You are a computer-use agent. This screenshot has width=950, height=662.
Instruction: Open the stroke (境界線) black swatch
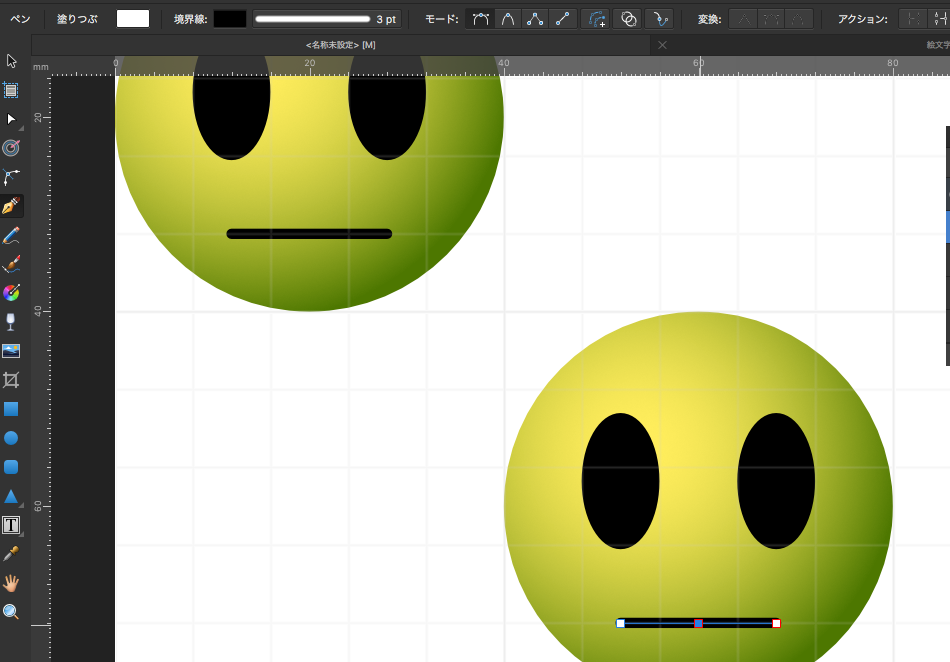(x=230, y=19)
